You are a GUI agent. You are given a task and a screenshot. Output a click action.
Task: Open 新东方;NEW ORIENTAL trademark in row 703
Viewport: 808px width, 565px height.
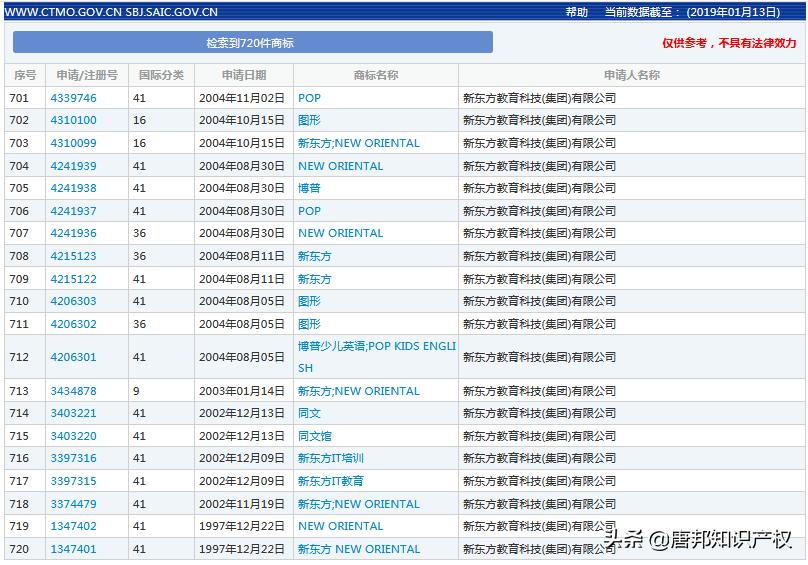(359, 143)
